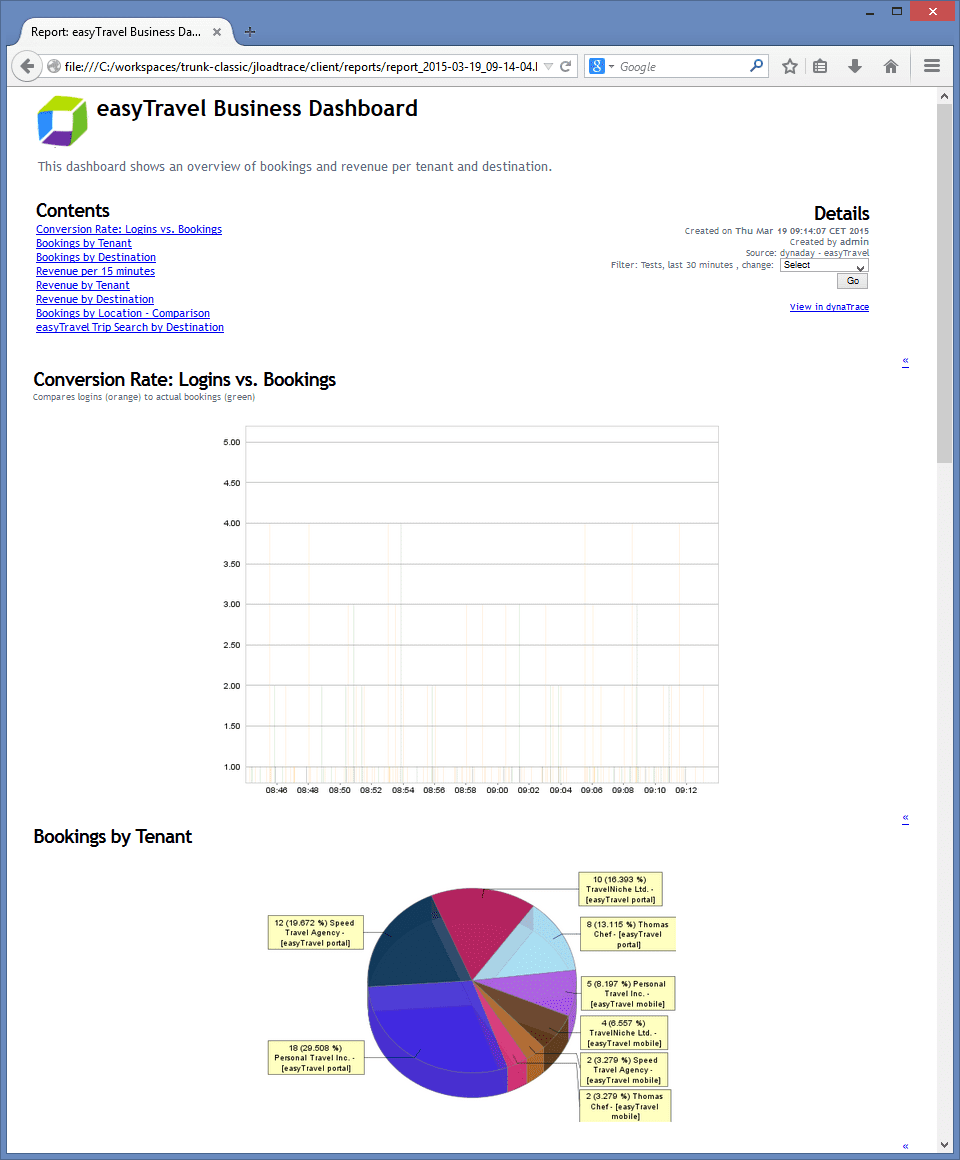Open the Firefox hamburger menu
This screenshot has width=960, height=1160.
click(932, 67)
